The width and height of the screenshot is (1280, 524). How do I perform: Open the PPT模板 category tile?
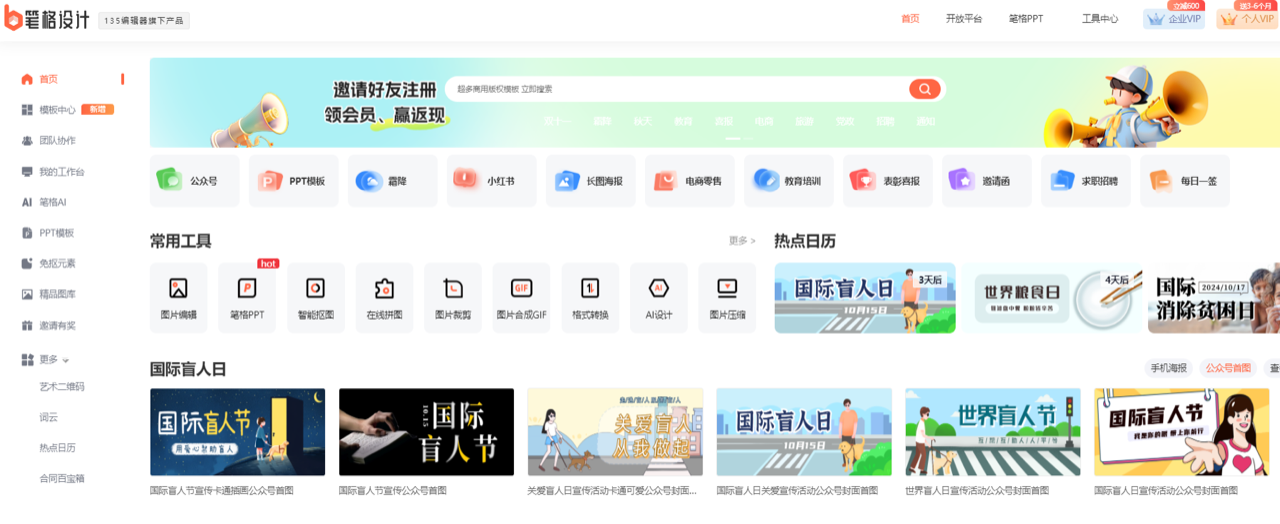pyautogui.click(x=293, y=181)
